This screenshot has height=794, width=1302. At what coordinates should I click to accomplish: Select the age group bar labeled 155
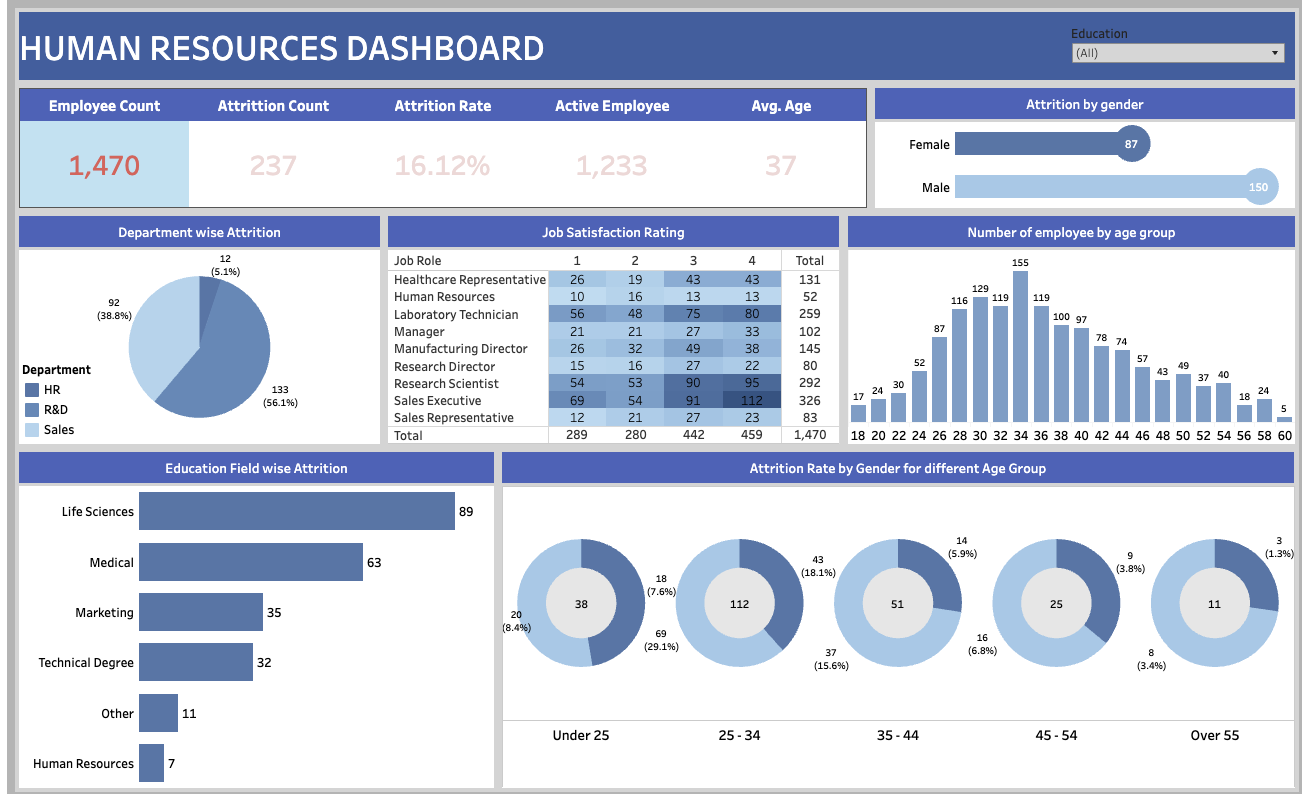(x=1020, y=346)
